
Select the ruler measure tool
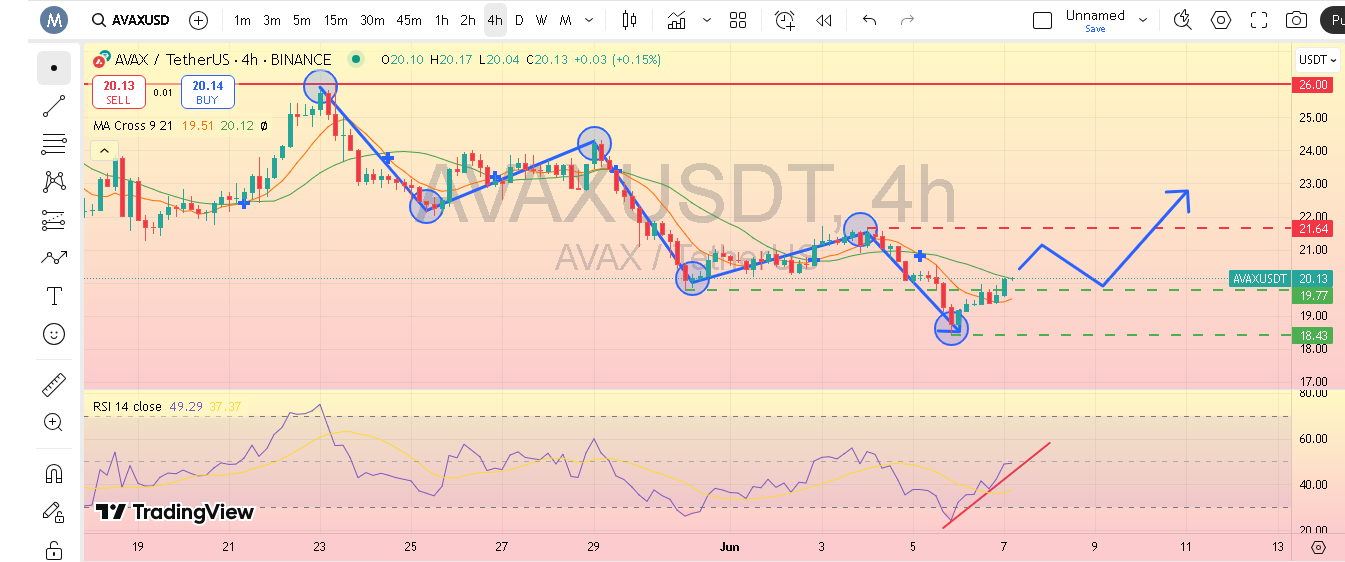[x=54, y=384]
